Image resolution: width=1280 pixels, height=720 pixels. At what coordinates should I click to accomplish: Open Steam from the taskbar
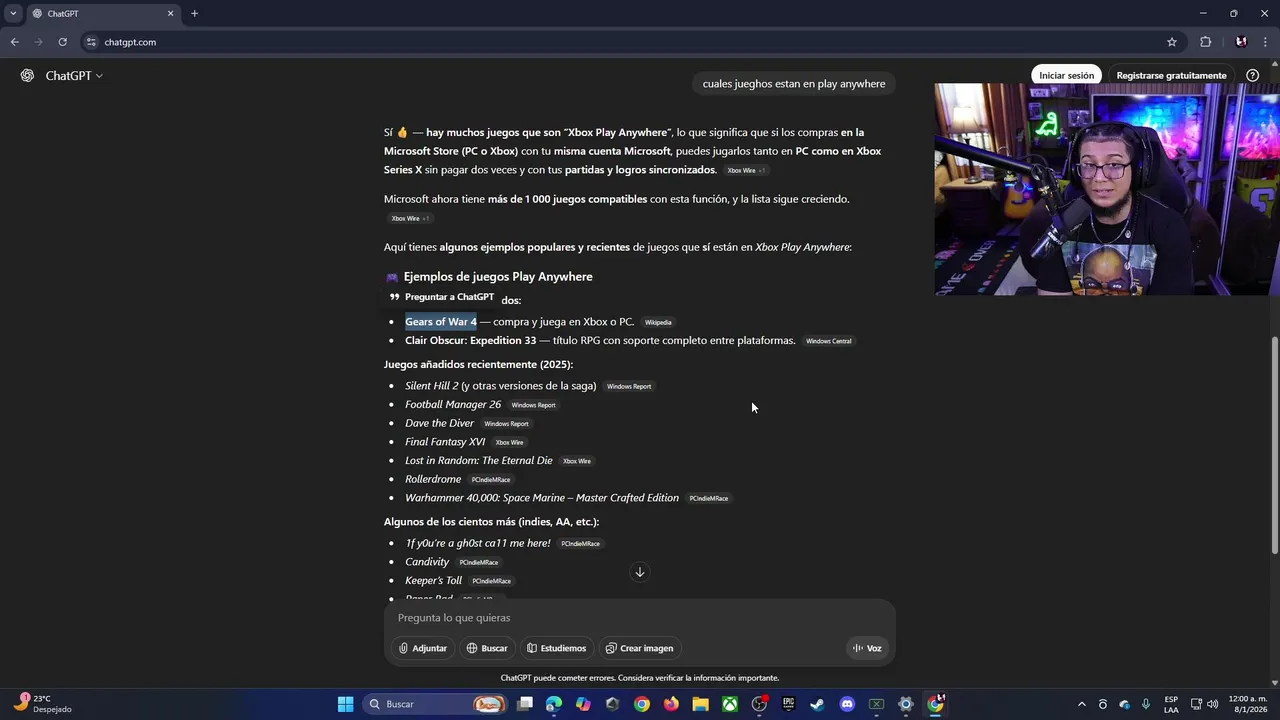coord(817,704)
